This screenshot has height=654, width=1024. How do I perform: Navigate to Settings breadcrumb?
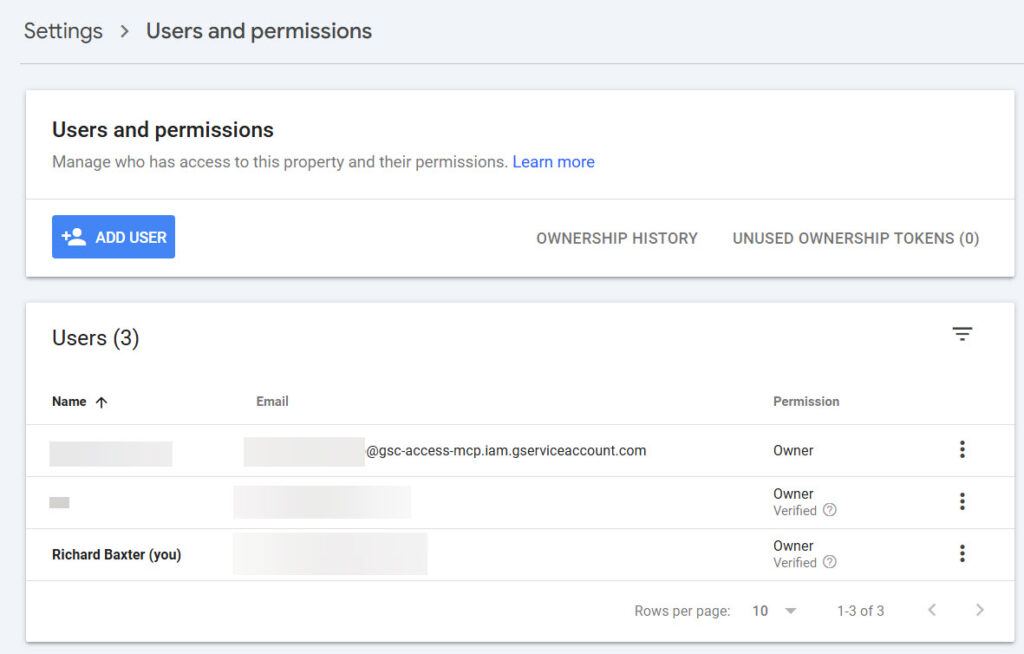point(63,31)
